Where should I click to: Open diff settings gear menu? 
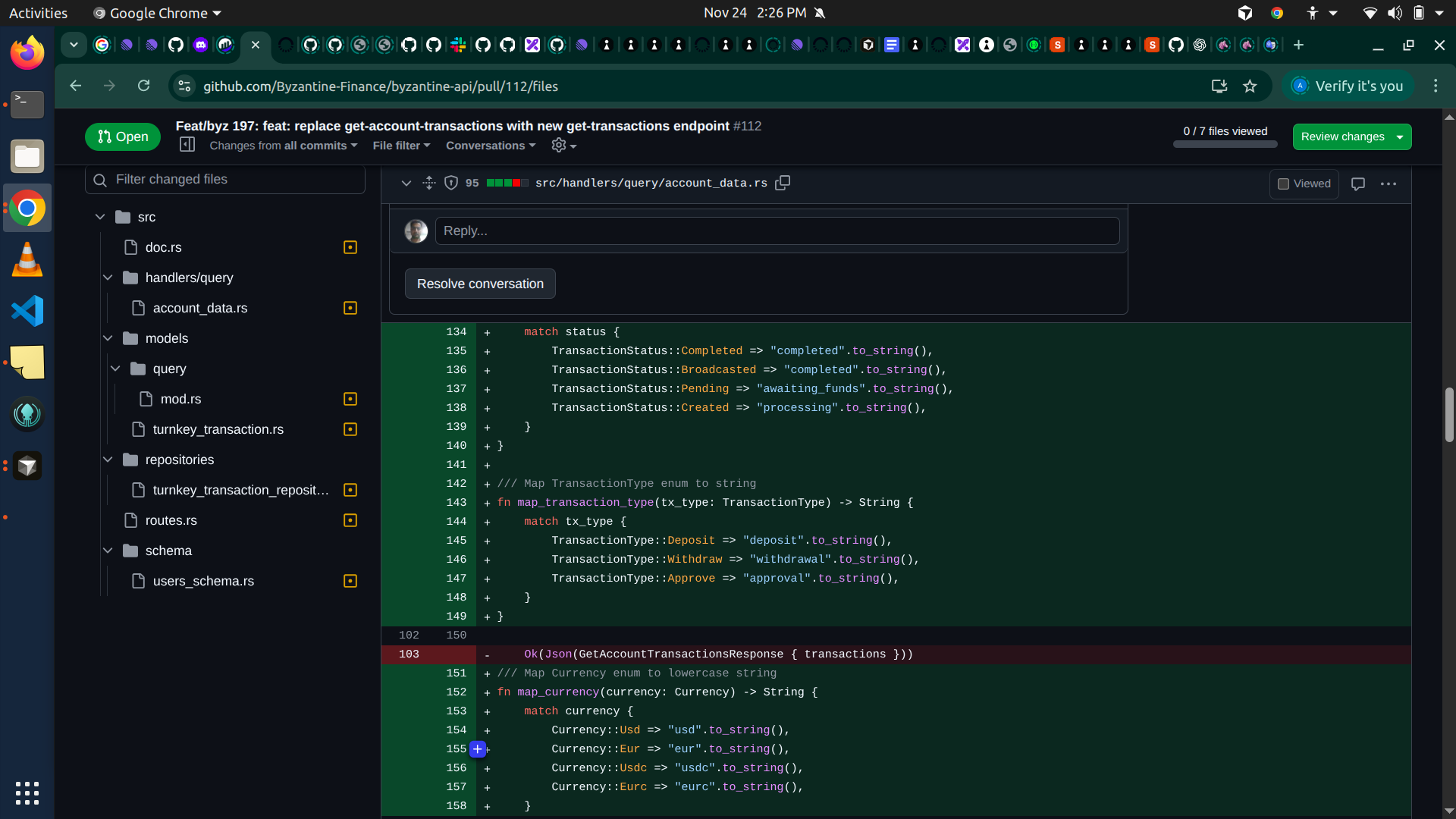pyautogui.click(x=563, y=146)
